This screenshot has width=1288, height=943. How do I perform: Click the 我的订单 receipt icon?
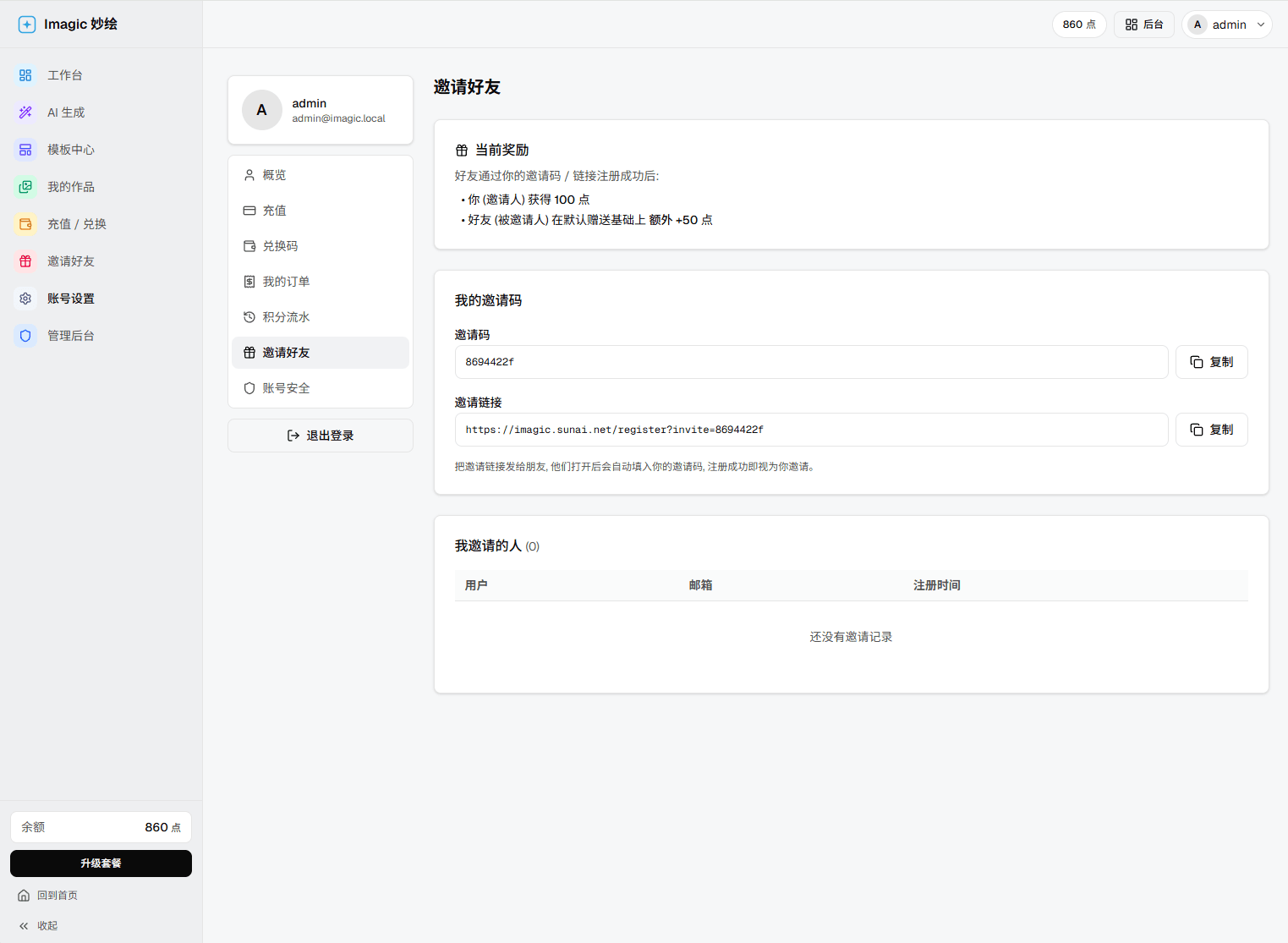click(x=249, y=282)
